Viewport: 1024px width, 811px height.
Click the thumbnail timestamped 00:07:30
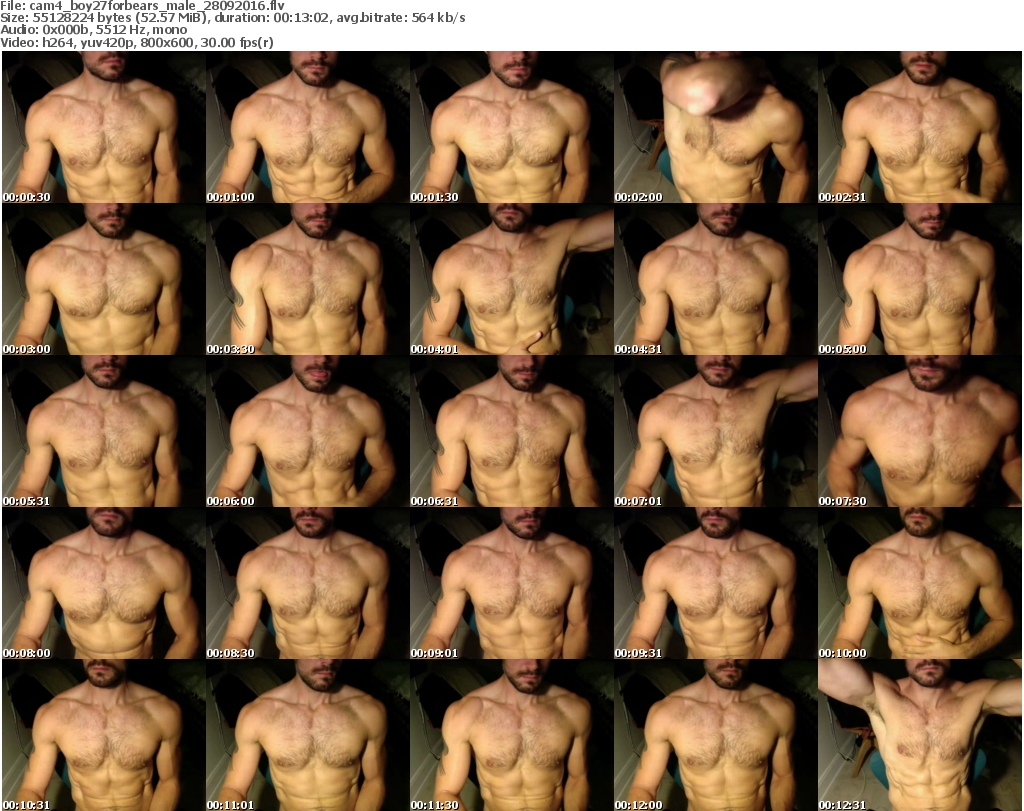click(919, 432)
